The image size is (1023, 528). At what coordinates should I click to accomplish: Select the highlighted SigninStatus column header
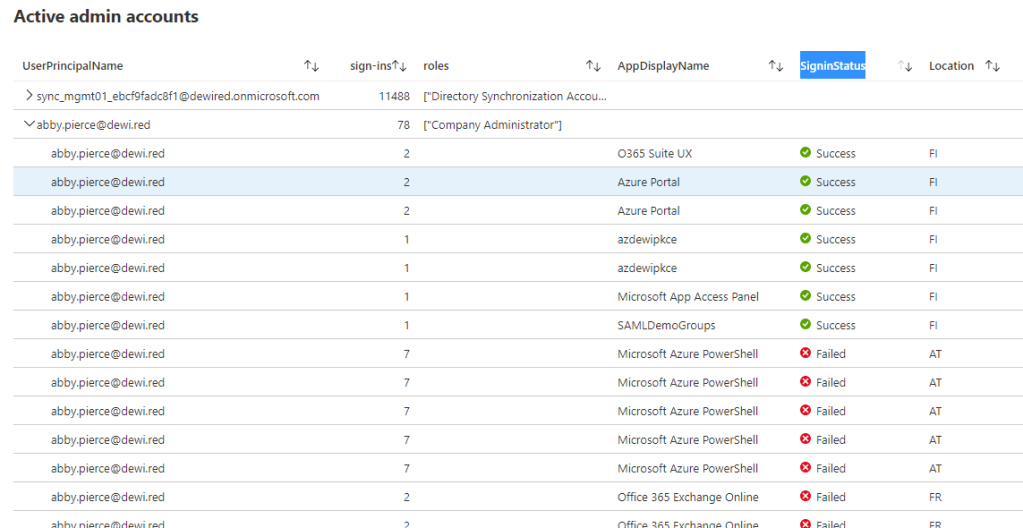(832, 66)
